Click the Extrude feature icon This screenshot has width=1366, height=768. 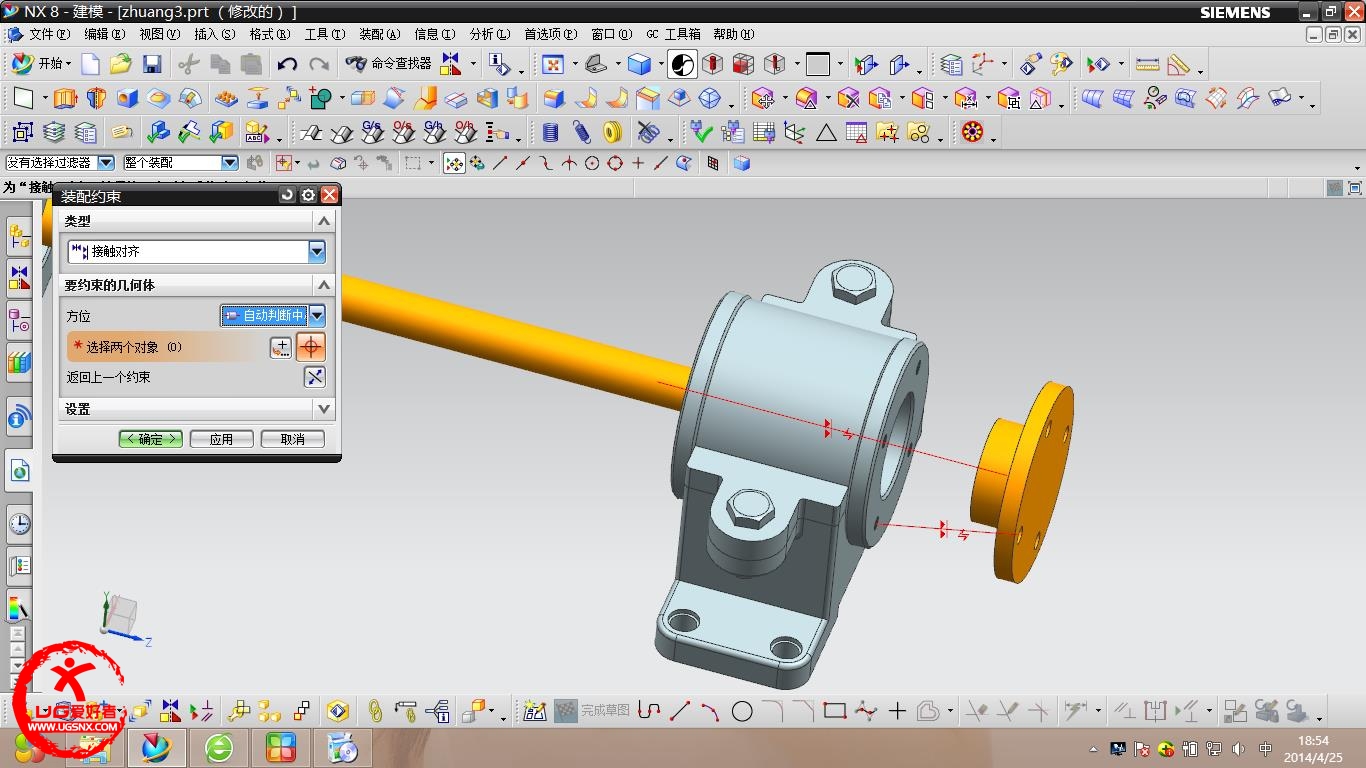click(x=65, y=98)
